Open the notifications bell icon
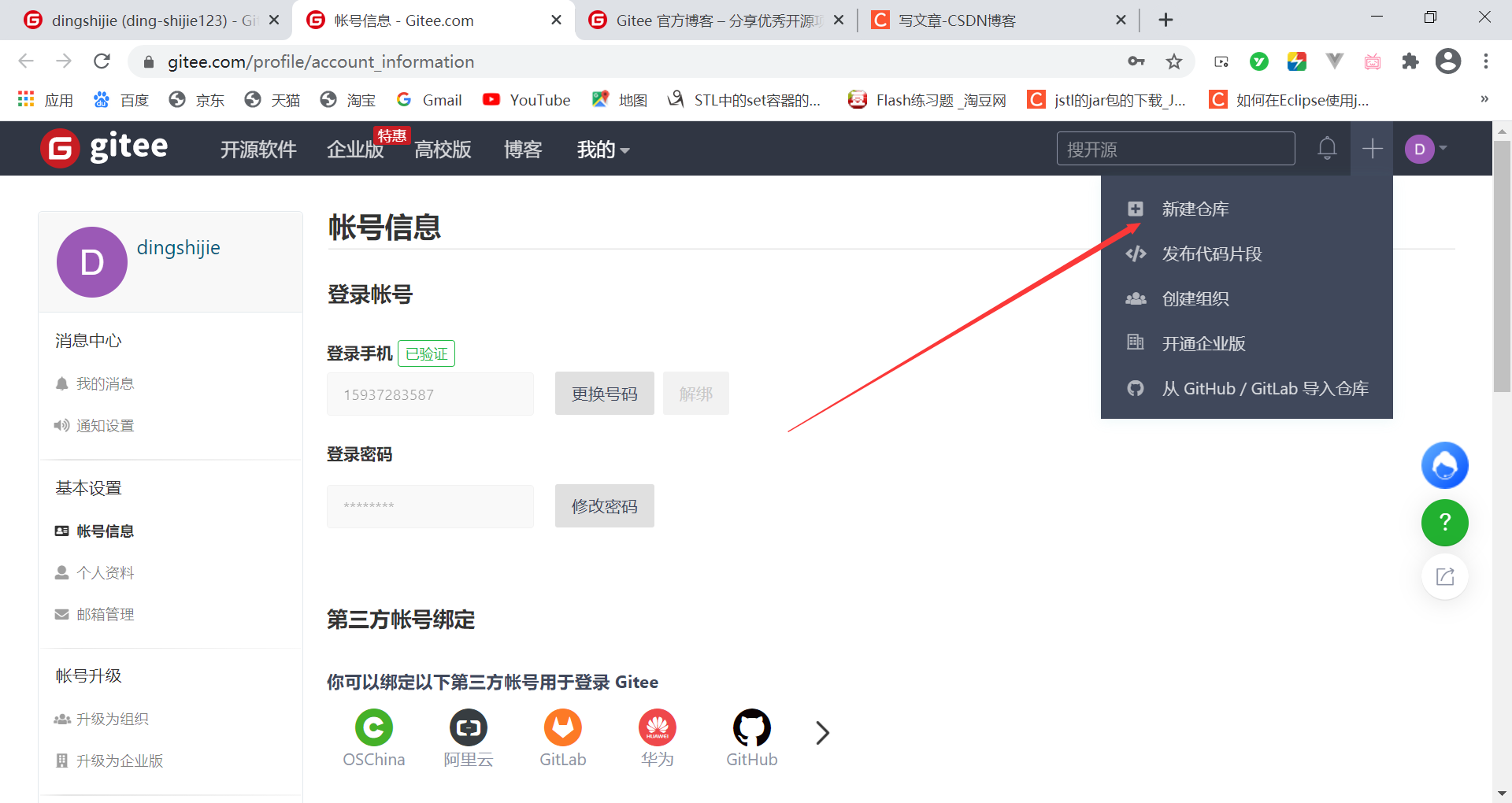Viewport: 1512px width, 803px height. click(1327, 148)
